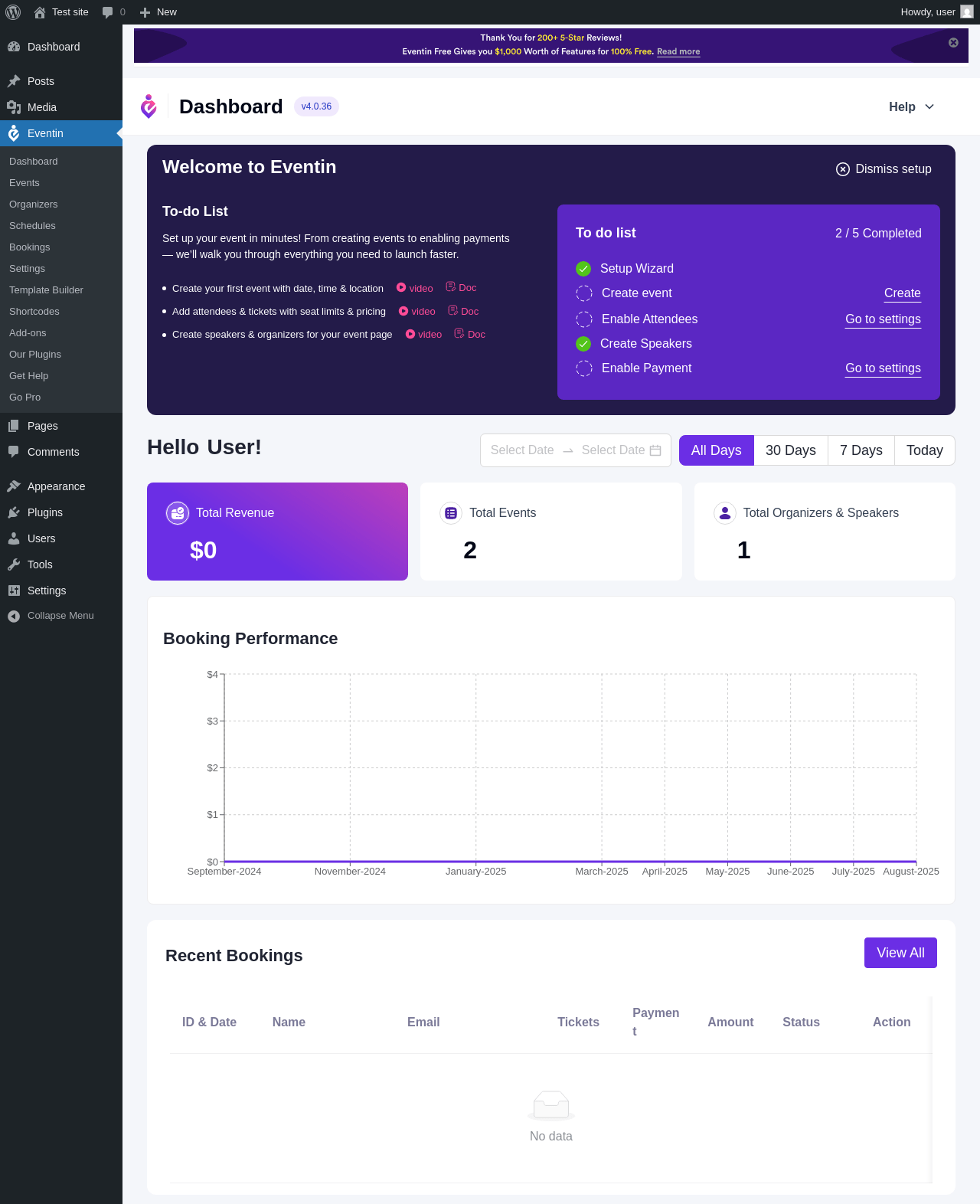Click the Howdy, user account text
Image resolution: width=980 pixels, height=1204 pixels.
click(x=928, y=12)
